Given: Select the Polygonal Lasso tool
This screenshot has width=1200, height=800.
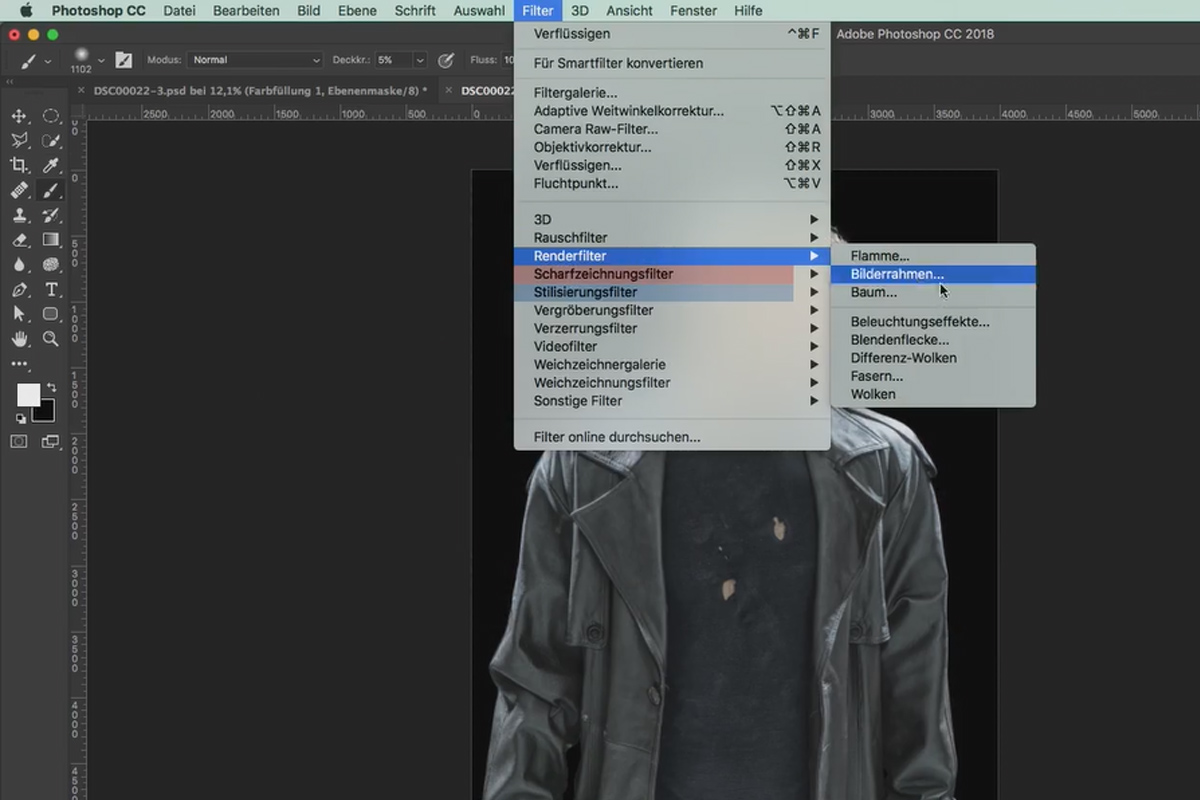Looking at the screenshot, I should click(19, 141).
